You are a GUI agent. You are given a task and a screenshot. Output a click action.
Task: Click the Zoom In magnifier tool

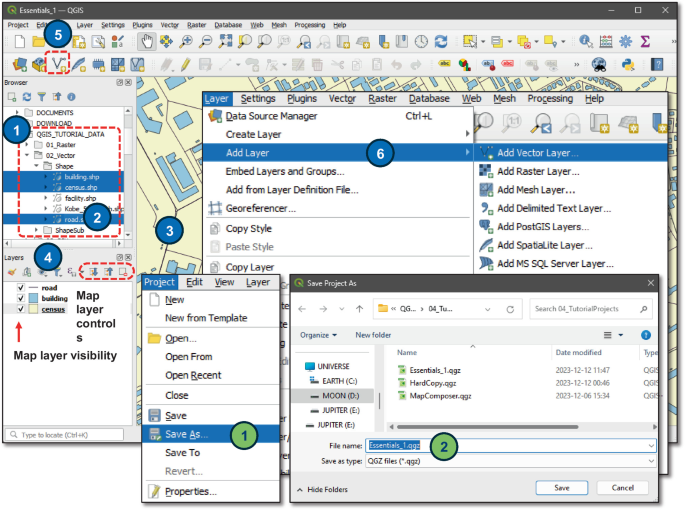tap(186, 41)
